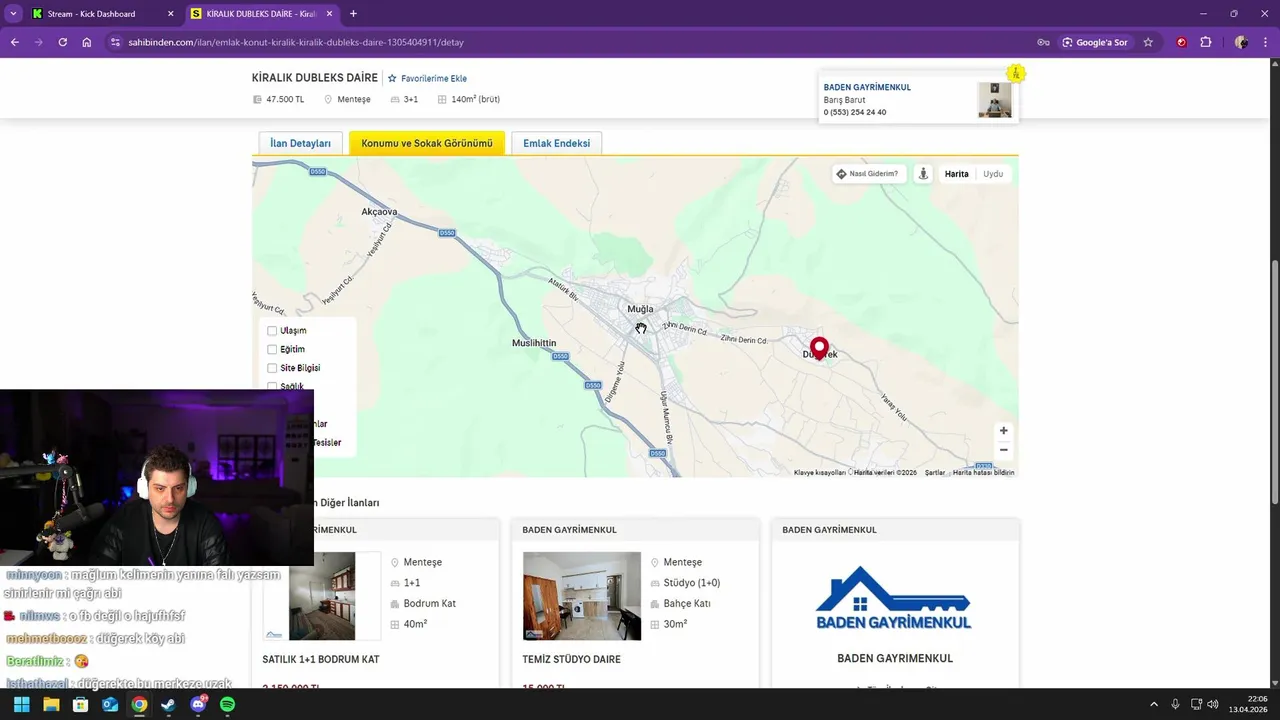Expand hidden system tray icons

pyautogui.click(x=1154, y=704)
